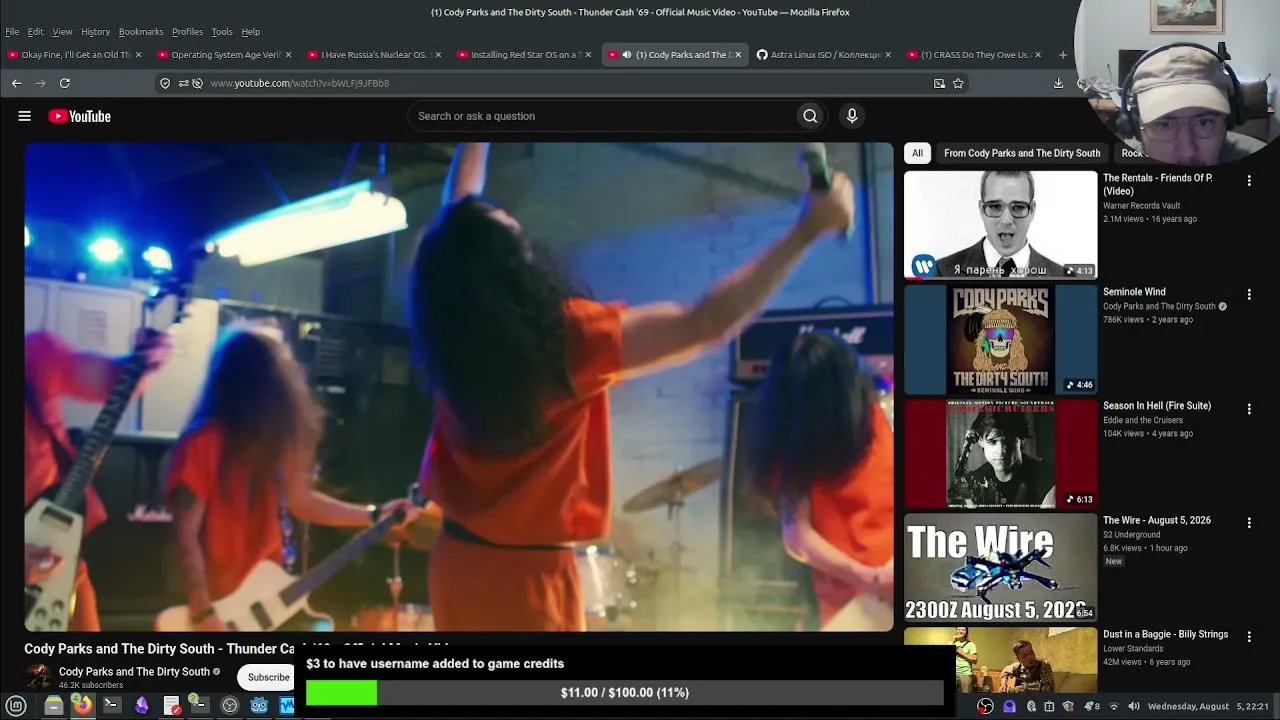Viewport: 1280px width, 720px height.
Task: Play The Wire 2300Z thumbnail
Action: (x=1000, y=567)
